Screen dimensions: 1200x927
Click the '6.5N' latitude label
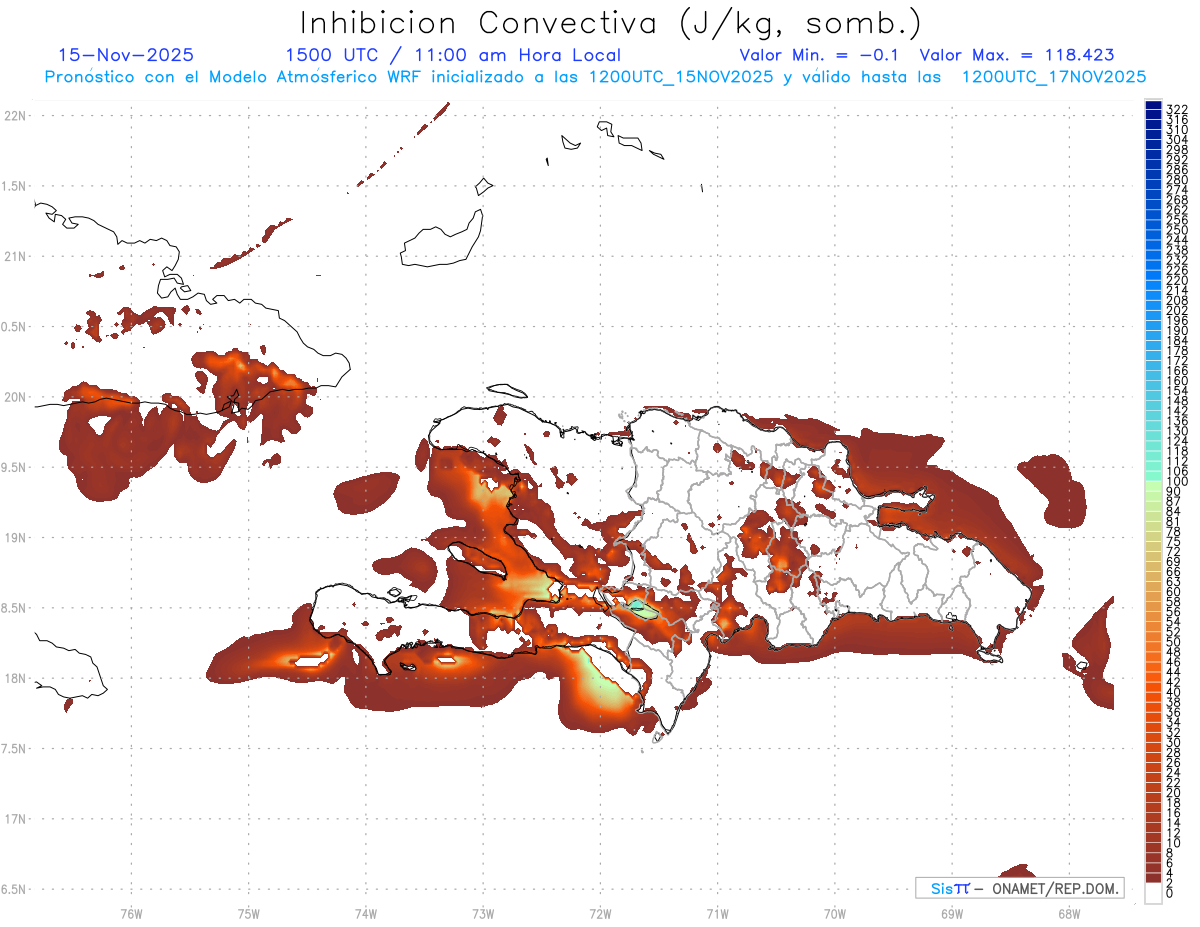click(x=14, y=889)
